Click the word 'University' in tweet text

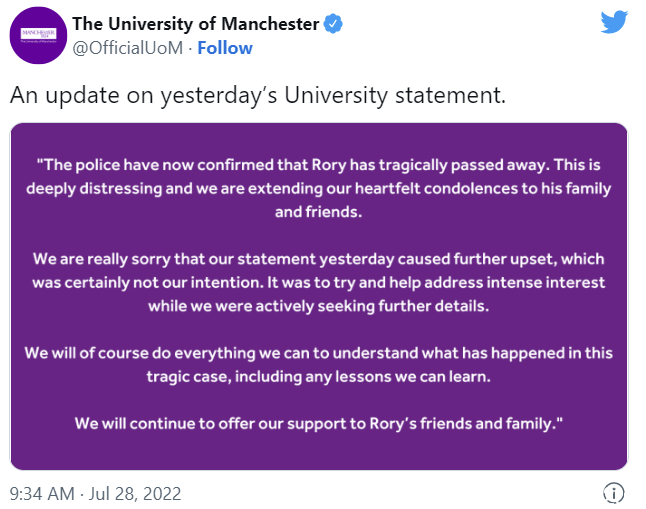(x=336, y=96)
